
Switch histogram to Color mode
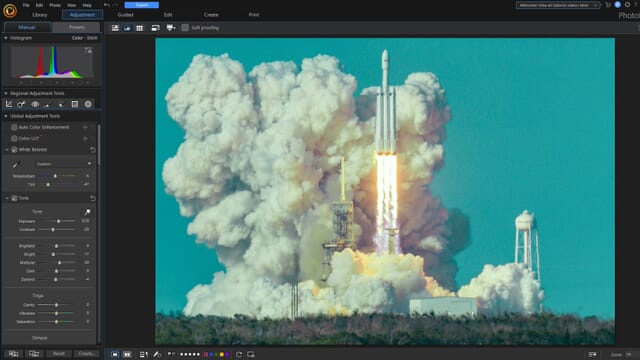(77, 38)
